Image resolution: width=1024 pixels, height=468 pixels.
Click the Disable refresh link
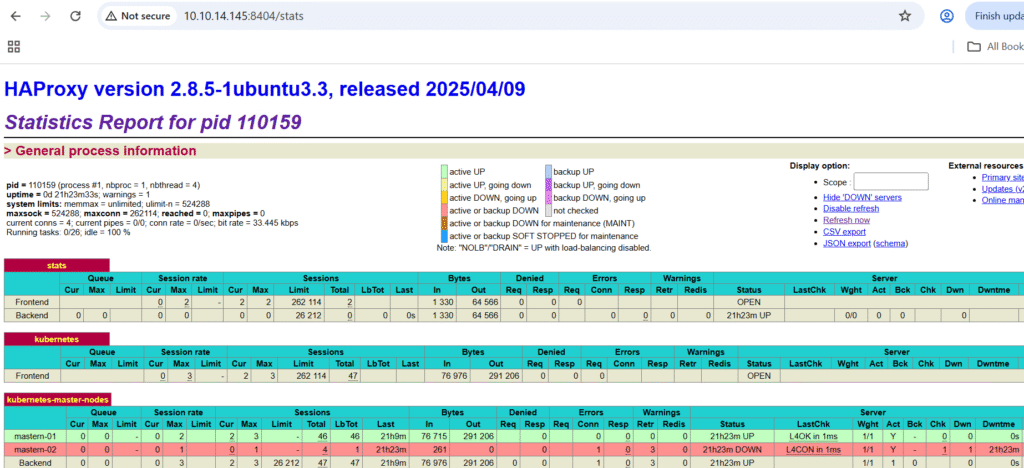(851, 208)
